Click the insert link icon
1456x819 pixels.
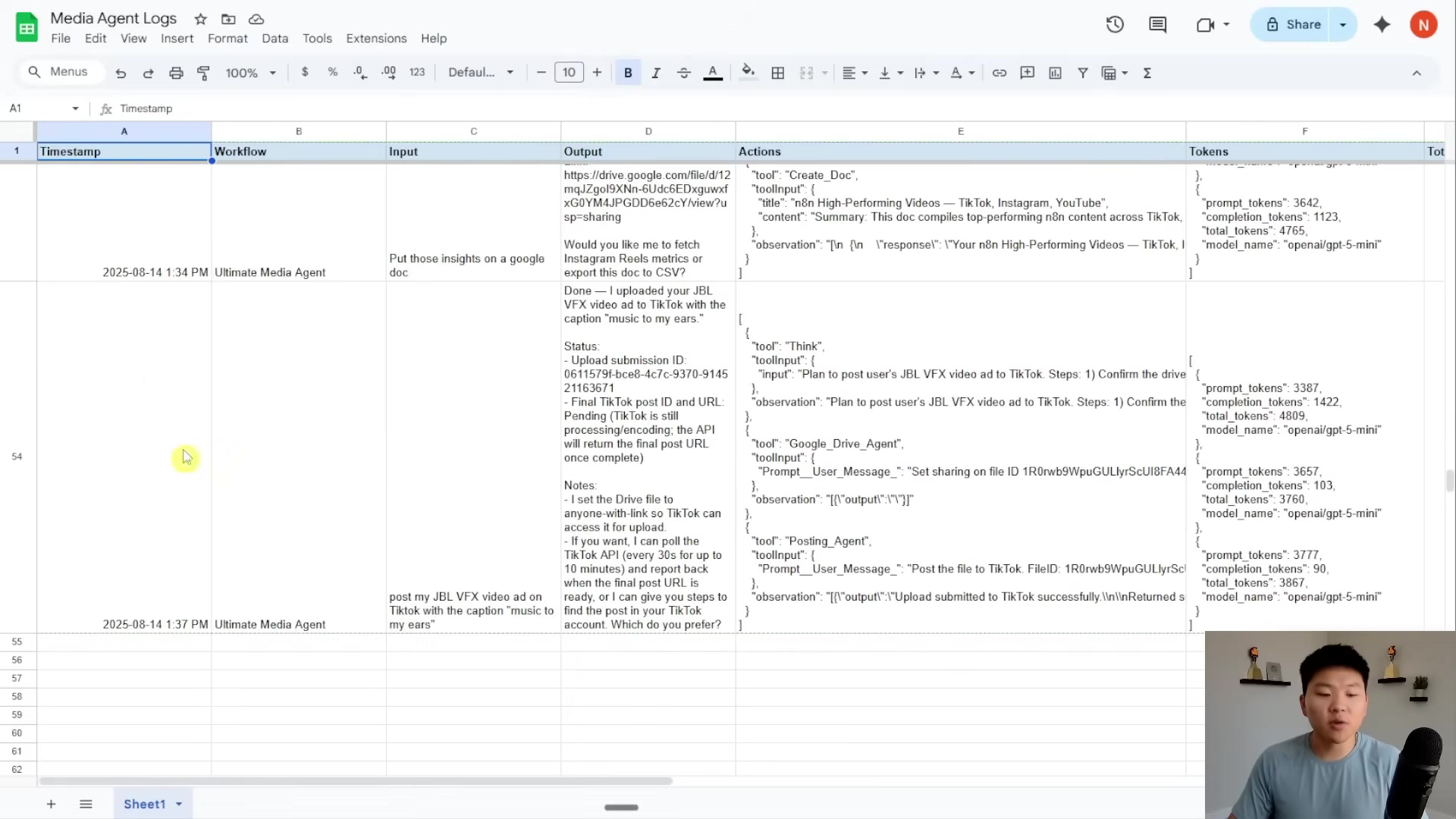pos(999,73)
